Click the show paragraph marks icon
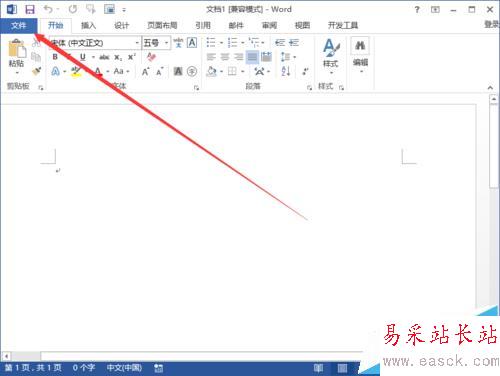500x376 pixels. click(x=305, y=71)
